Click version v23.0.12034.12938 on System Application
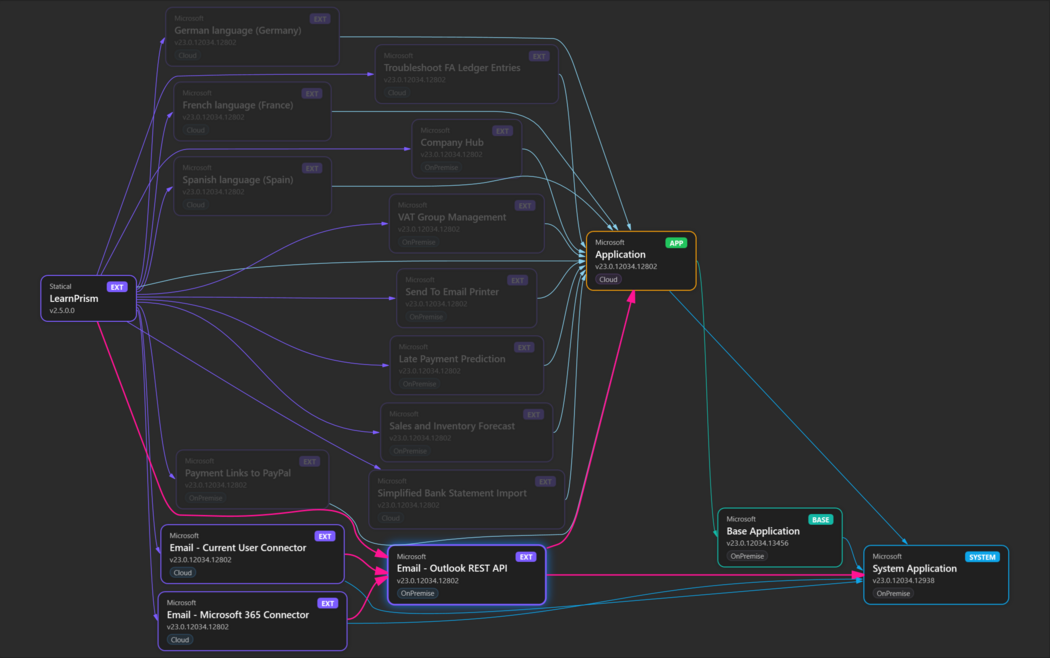The image size is (1050, 658). (x=903, y=580)
